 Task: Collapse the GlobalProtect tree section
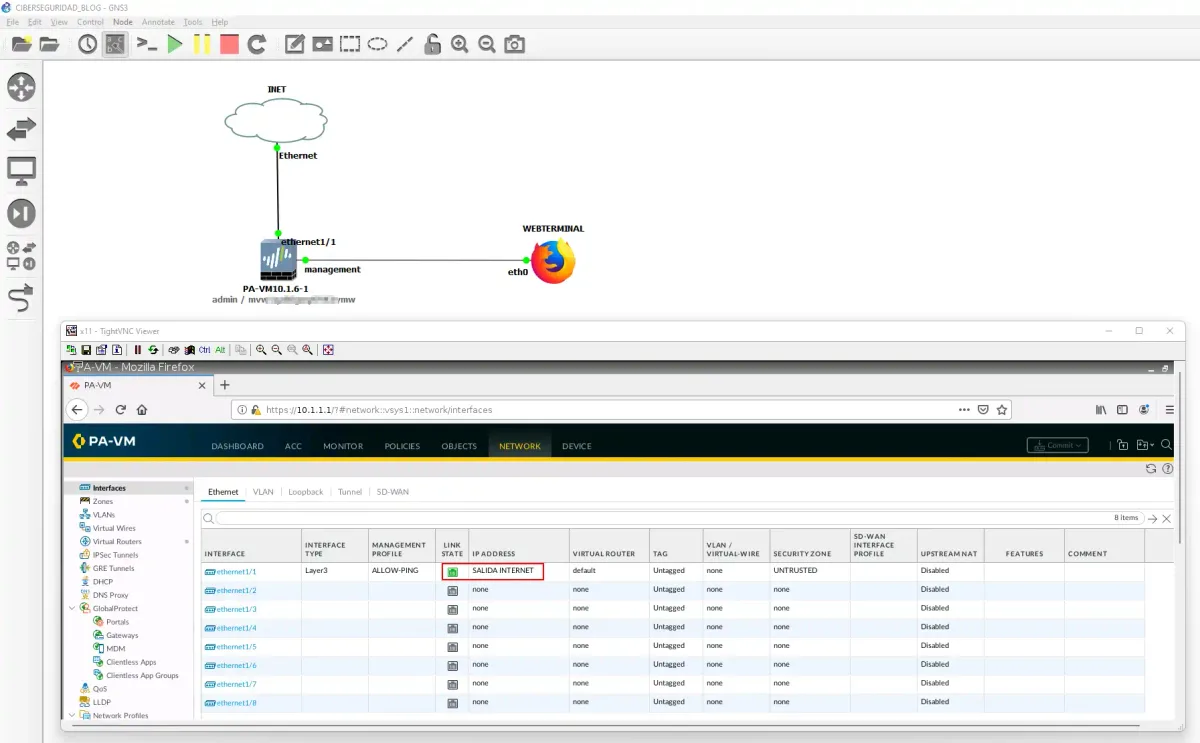click(72, 608)
